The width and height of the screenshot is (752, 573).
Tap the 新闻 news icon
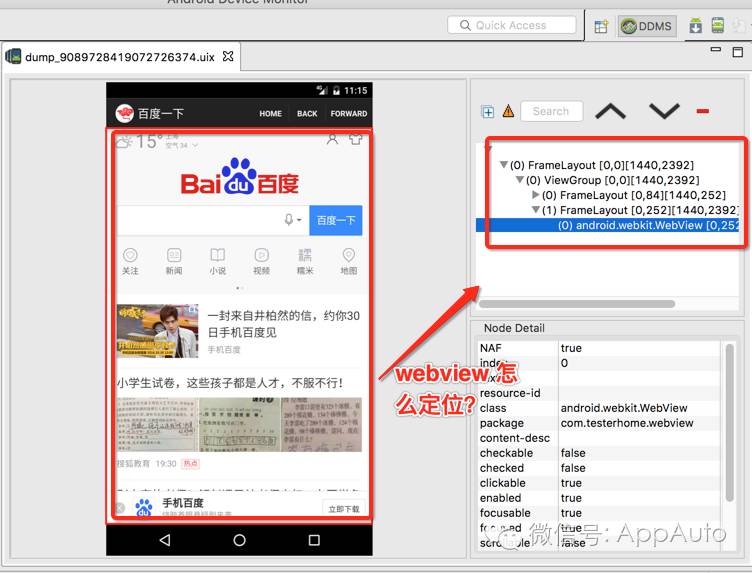174,260
